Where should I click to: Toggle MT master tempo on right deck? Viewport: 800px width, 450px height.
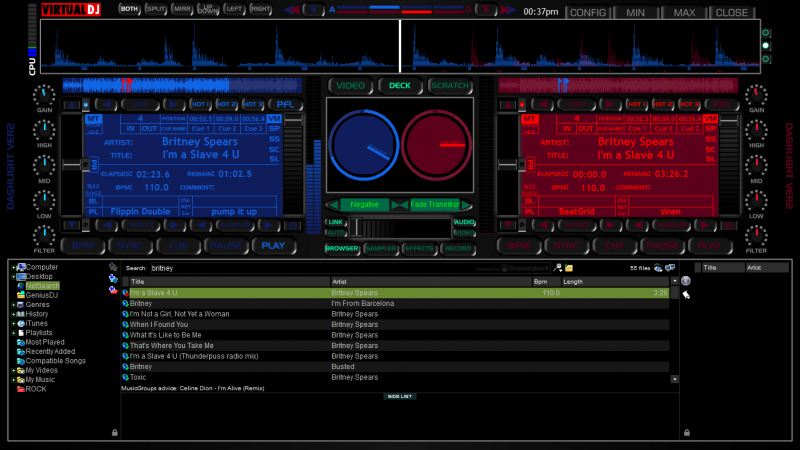point(529,118)
